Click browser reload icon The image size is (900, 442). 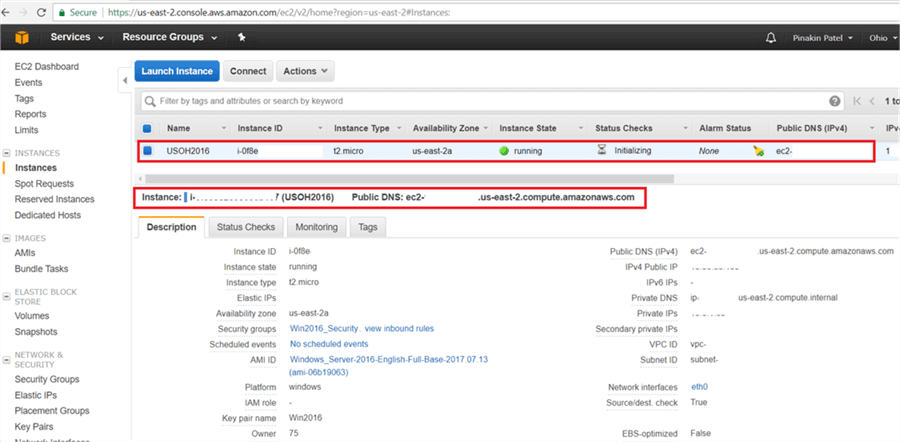tap(41, 12)
